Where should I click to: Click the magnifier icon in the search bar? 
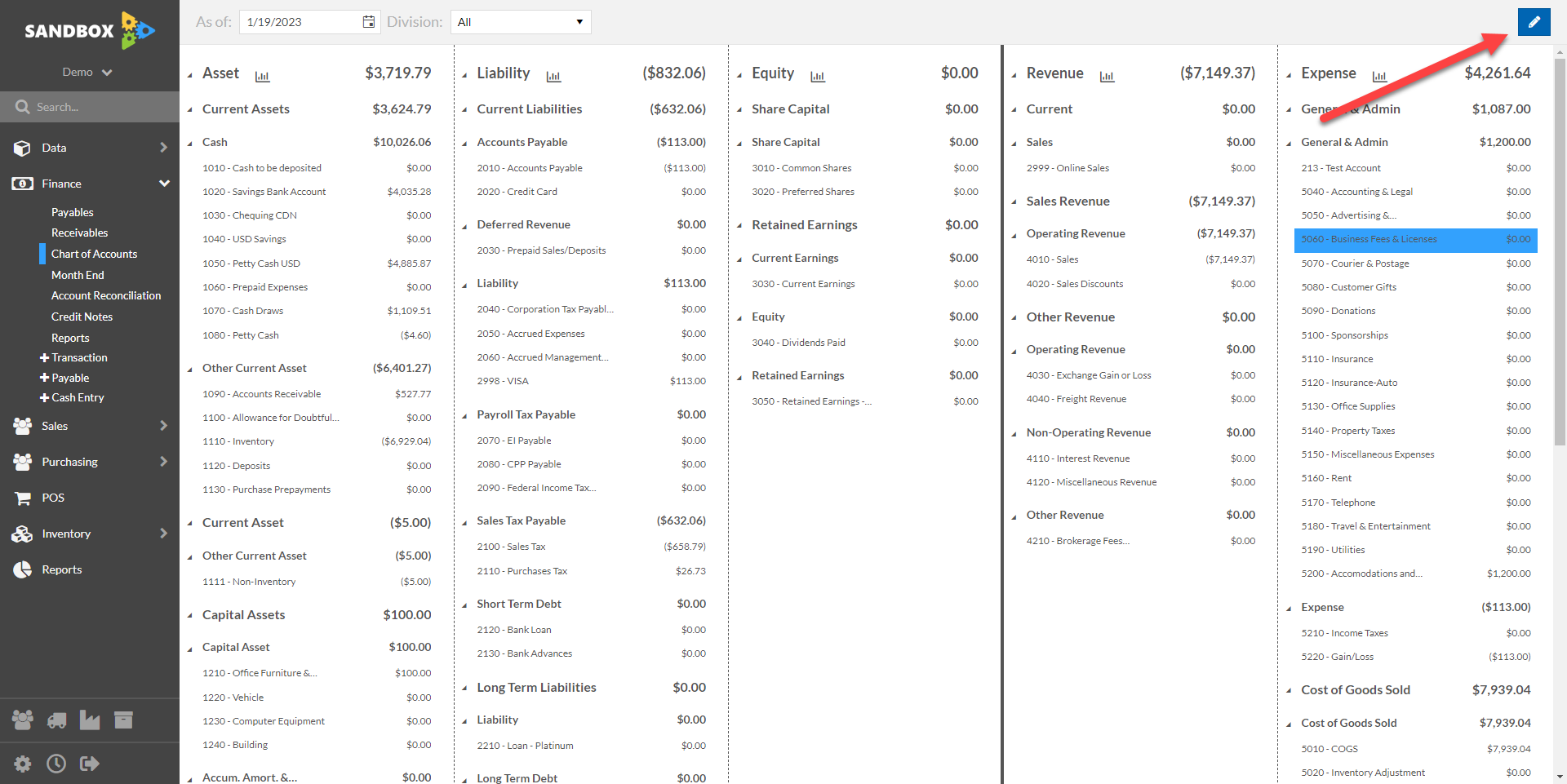[x=22, y=107]
